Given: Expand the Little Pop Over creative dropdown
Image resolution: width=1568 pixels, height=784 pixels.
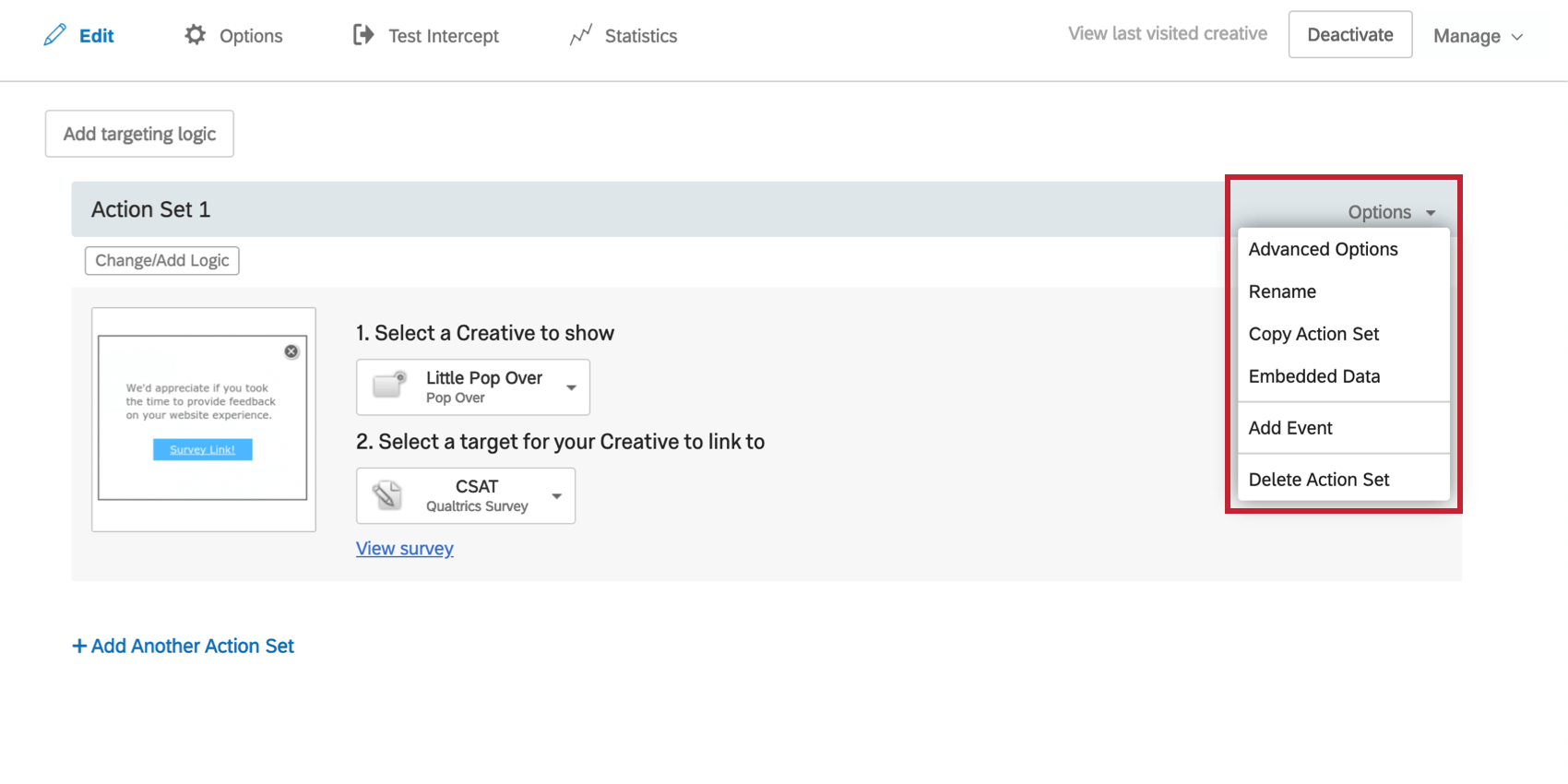Looking at the screenshot, I should (x=571, y=387).
